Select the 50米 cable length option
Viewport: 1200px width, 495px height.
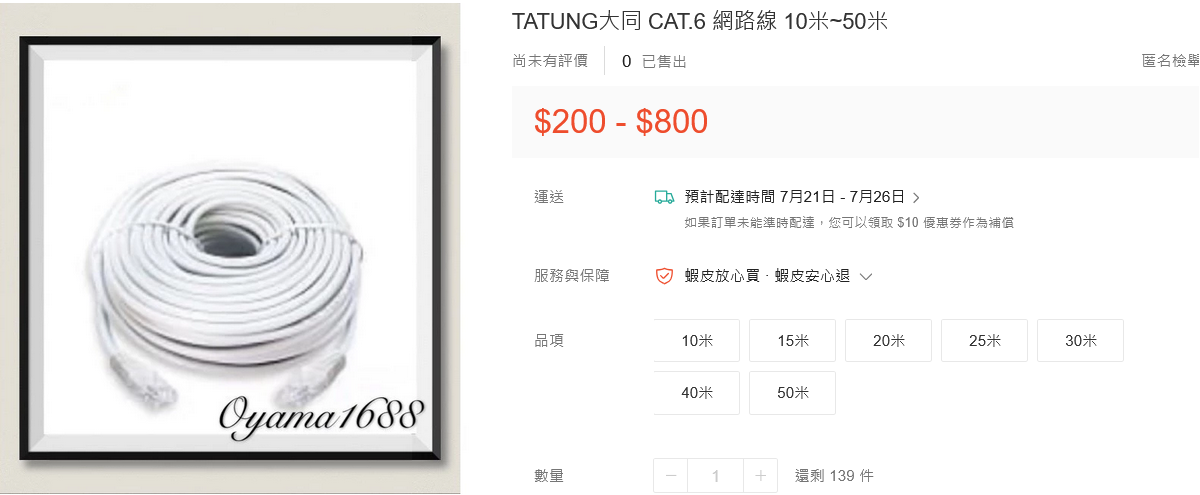click(x=792, y=393)
